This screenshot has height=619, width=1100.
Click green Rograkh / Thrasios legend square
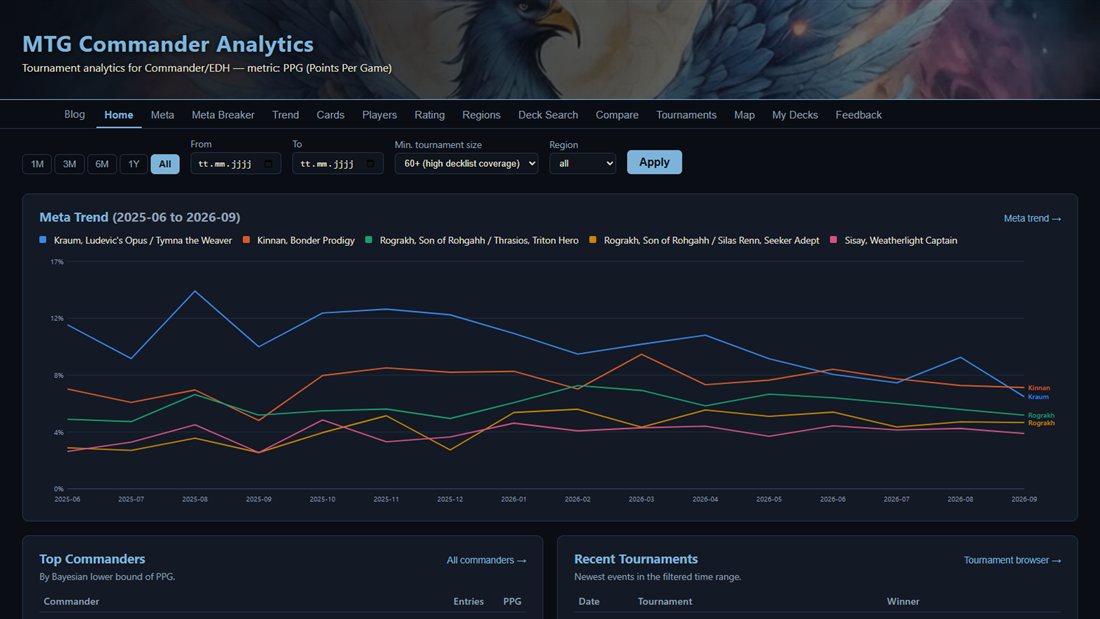(369, 240)
